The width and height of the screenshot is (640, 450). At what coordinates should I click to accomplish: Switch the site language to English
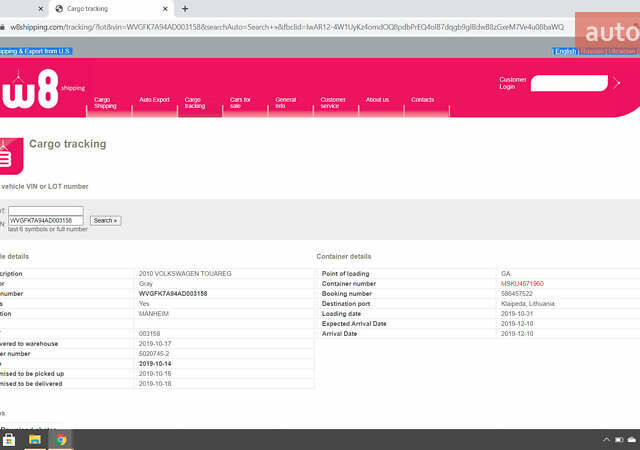tap(565, 51)
